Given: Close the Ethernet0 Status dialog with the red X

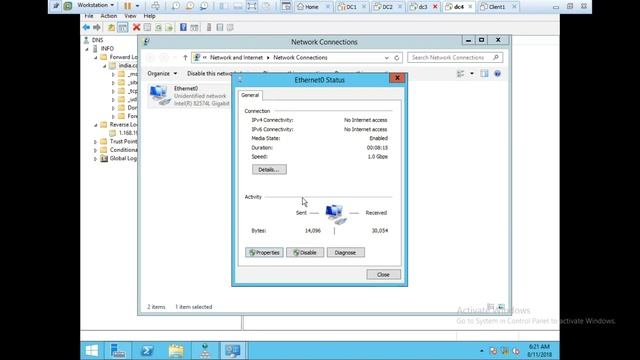Looking at the screenshot, I should click(397, 78).
